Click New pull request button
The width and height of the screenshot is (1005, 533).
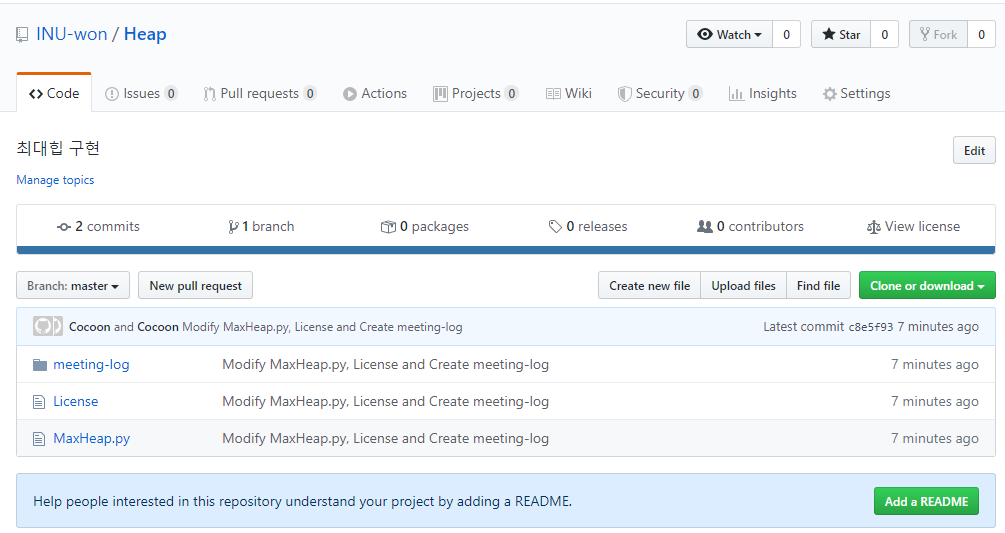pos(195,286)
